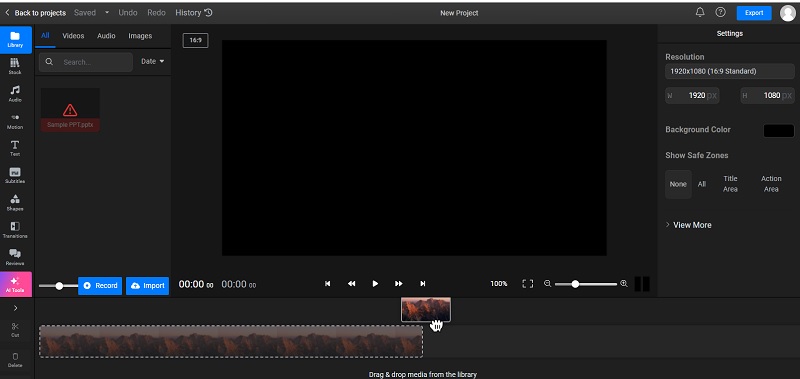Zoom in the timeline with plus magnifier
Viewport: 800px width, 379px height.
623,284
